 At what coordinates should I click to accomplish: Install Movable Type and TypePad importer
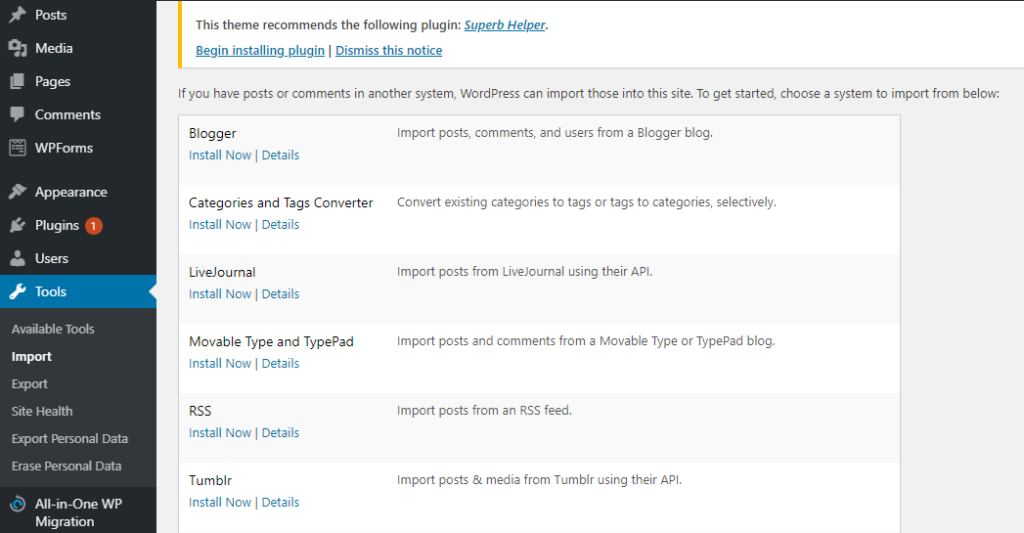point(220,363)
